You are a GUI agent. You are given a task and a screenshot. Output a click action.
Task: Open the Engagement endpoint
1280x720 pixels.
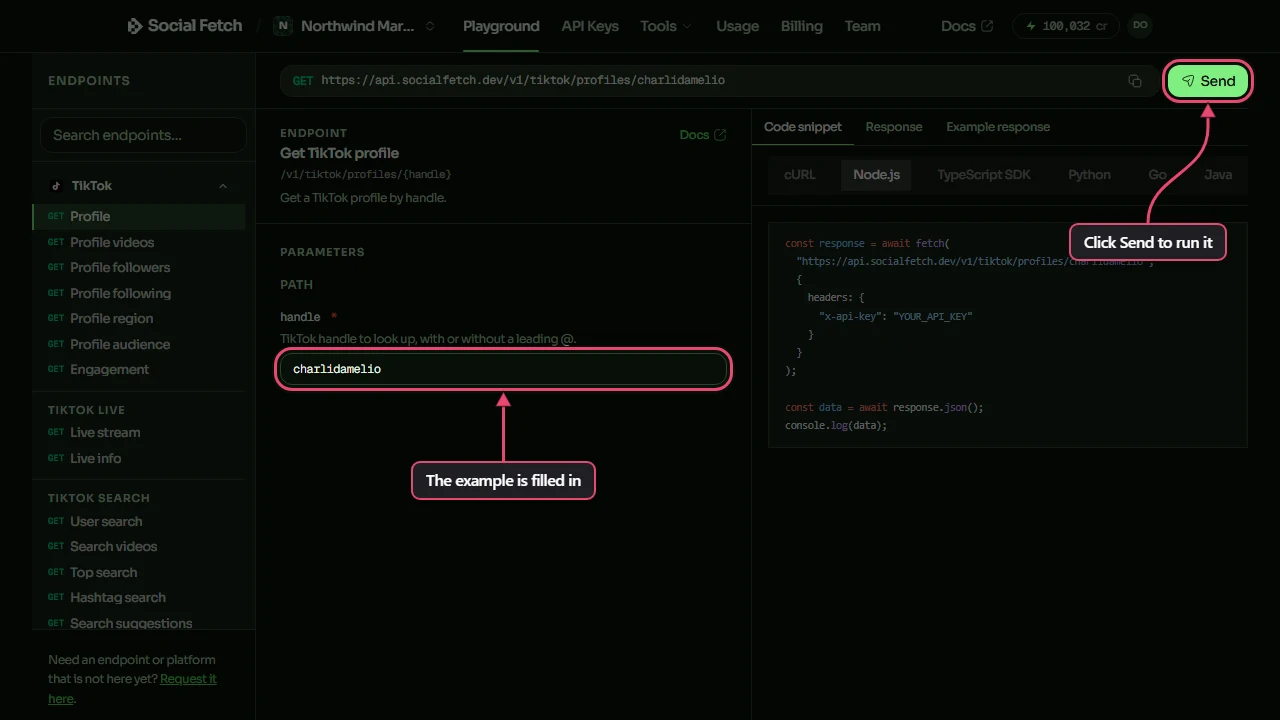139,369
